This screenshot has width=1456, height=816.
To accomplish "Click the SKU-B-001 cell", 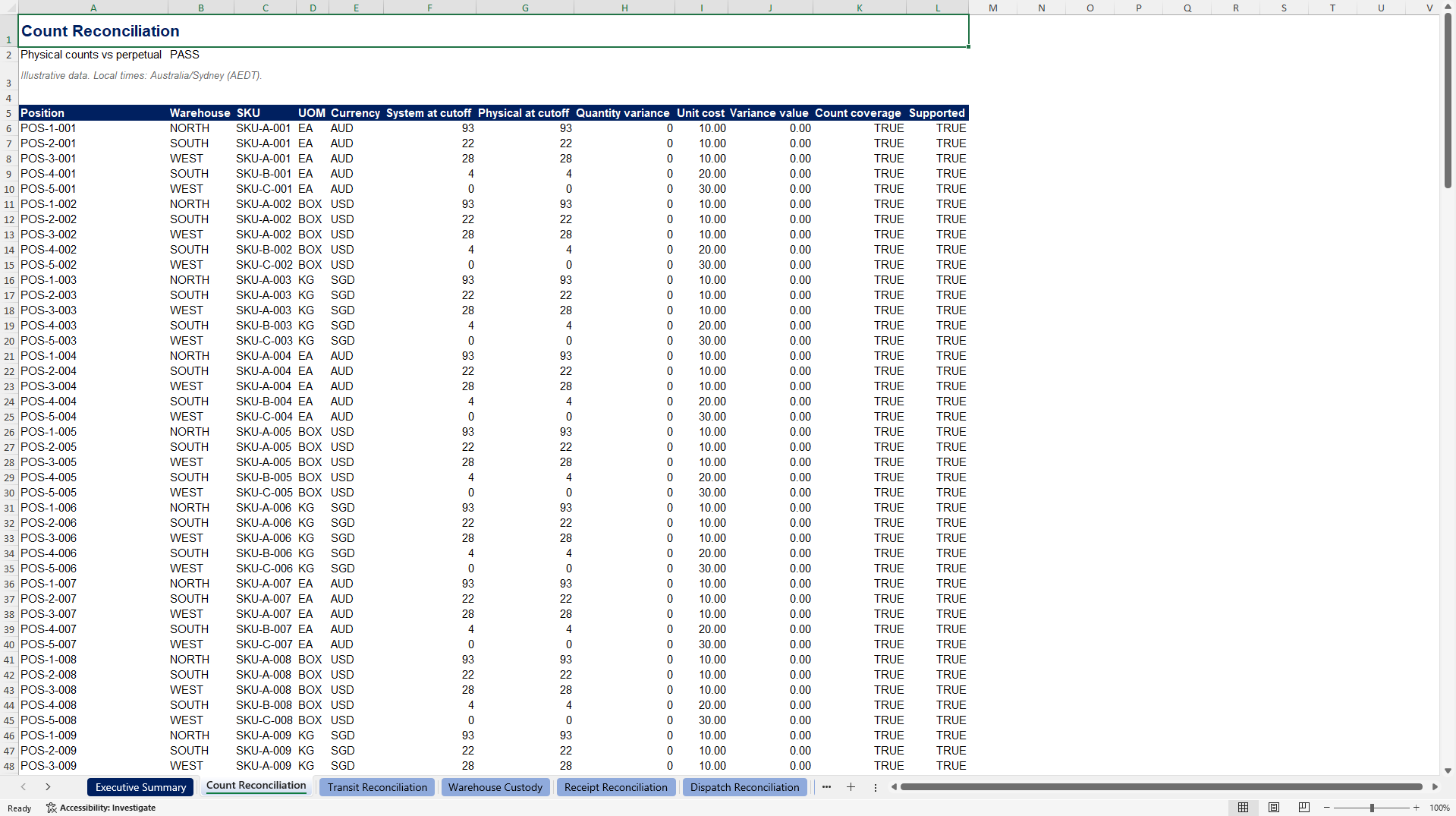I will [x=265, y=174].
